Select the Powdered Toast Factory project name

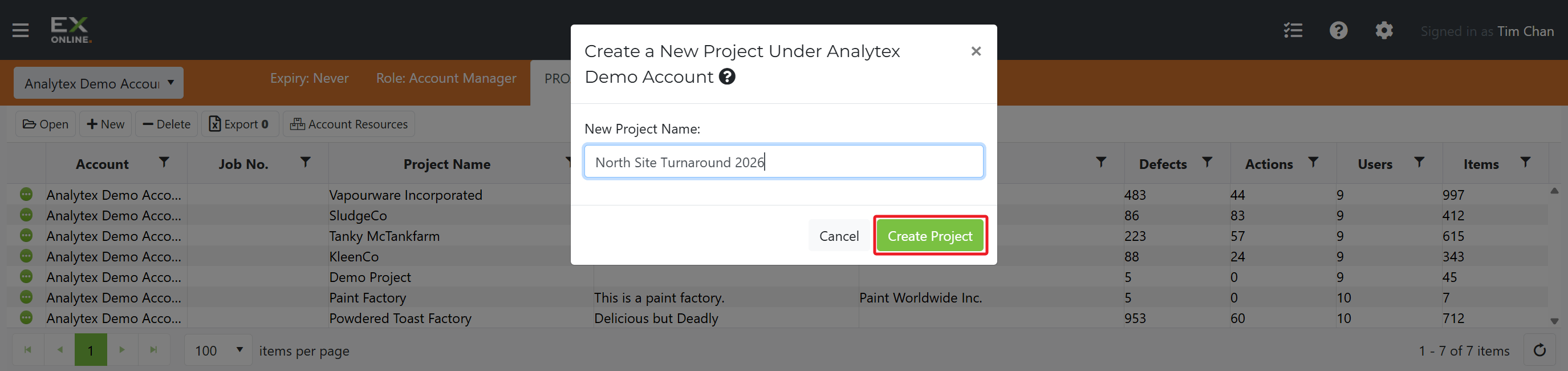[400, 318]
